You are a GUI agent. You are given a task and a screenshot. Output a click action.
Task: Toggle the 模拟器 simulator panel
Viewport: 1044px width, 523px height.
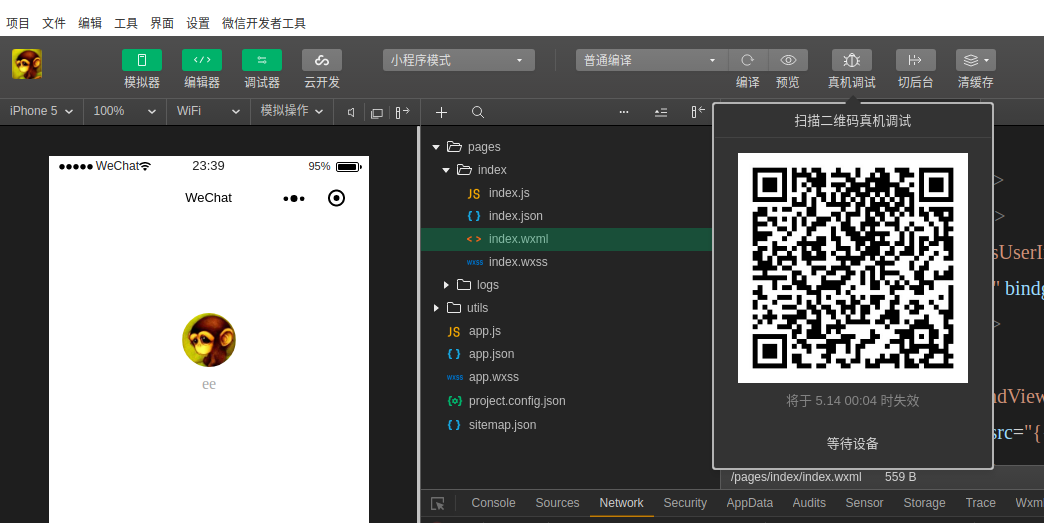pos(142,60)
